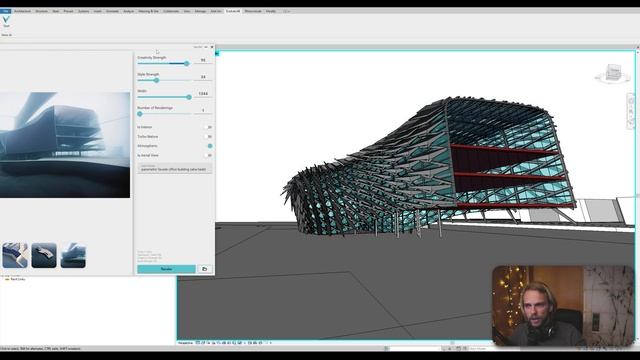Click the Creativity Strength value field 95

click(203, 60)
